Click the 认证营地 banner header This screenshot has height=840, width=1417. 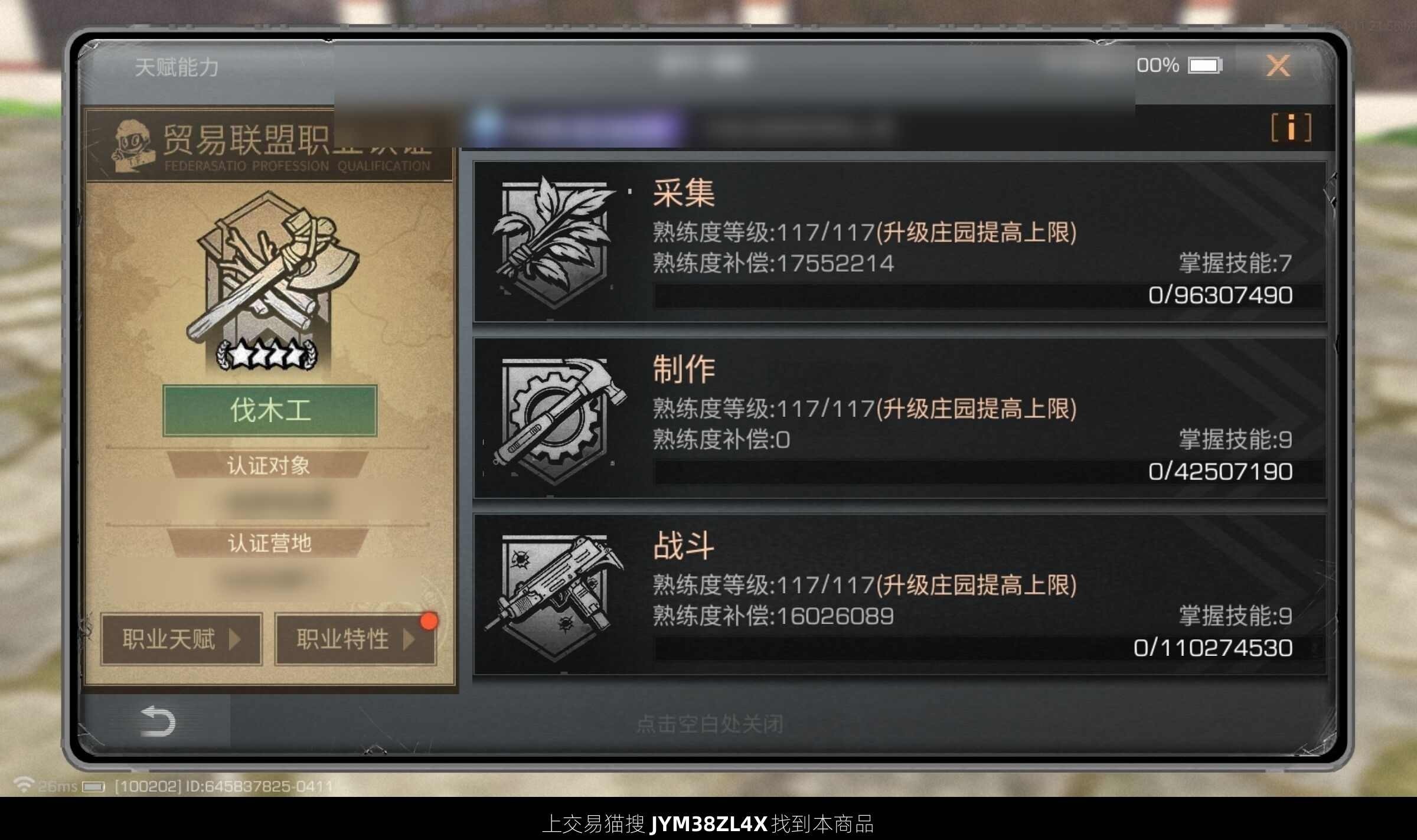(x=269, y=543)
